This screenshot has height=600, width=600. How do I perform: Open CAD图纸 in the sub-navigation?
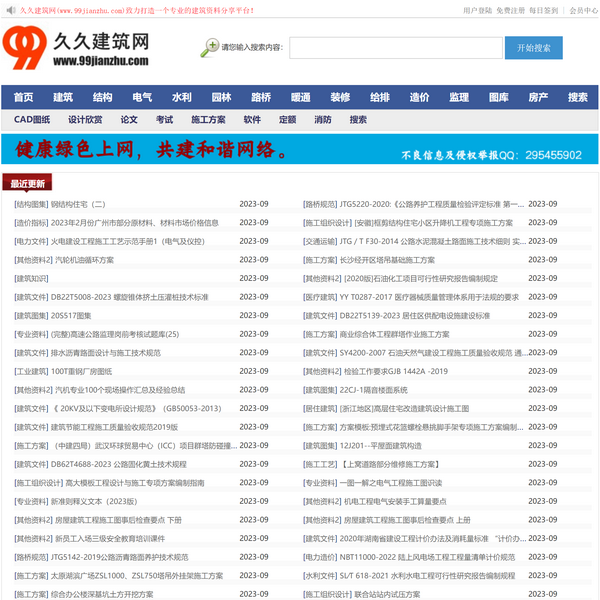point(32,120)
